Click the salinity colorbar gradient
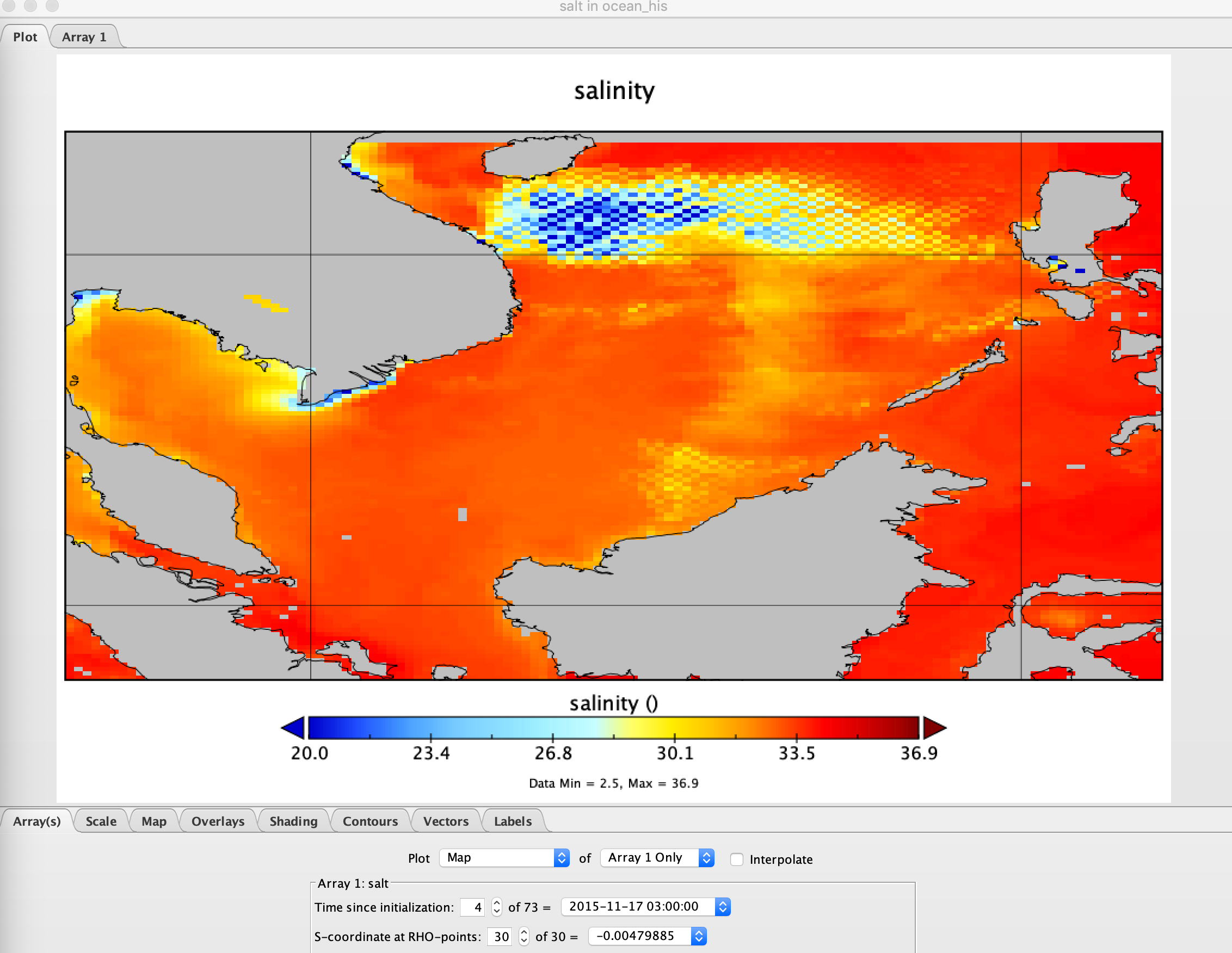The image size is (1232, 953). pyautogui.click(x=614, y=727)
